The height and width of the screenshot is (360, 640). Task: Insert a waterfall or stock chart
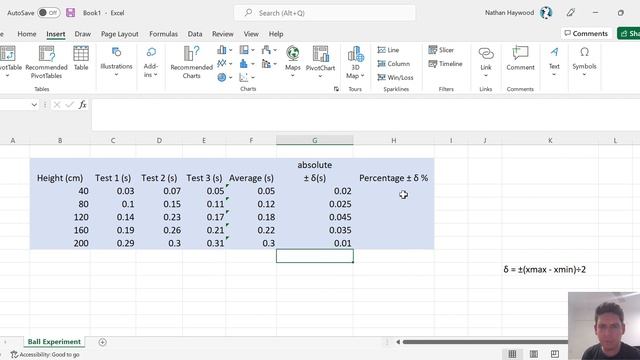266,50
